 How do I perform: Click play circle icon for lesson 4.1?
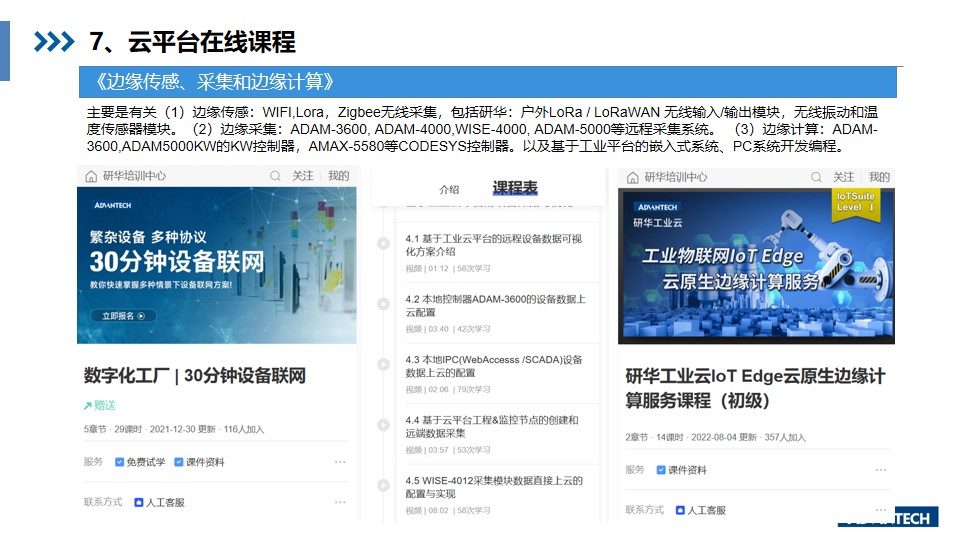(x=383, y=243)
